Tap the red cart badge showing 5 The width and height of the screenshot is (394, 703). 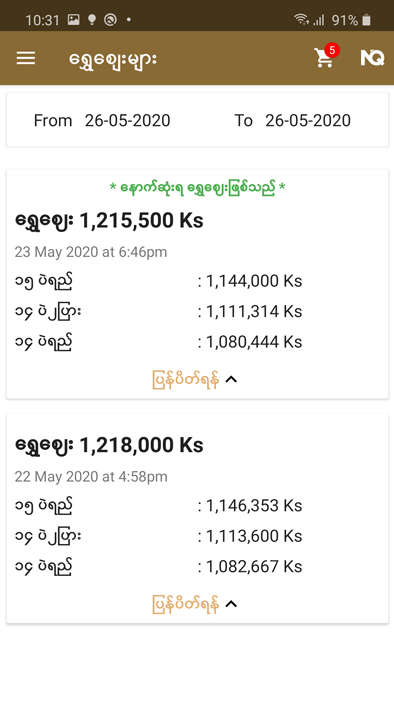coord(332,50)
